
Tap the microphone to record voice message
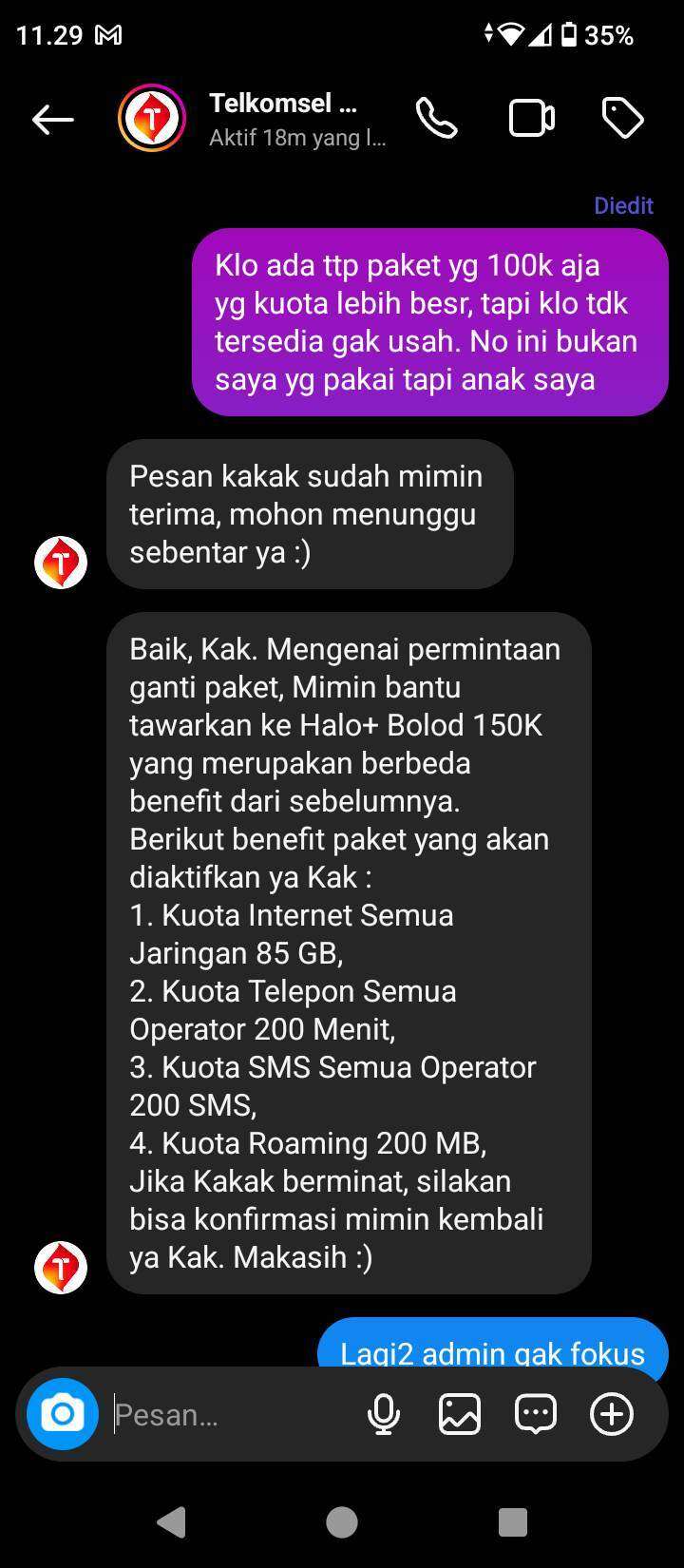click(x=384, y=1414)
